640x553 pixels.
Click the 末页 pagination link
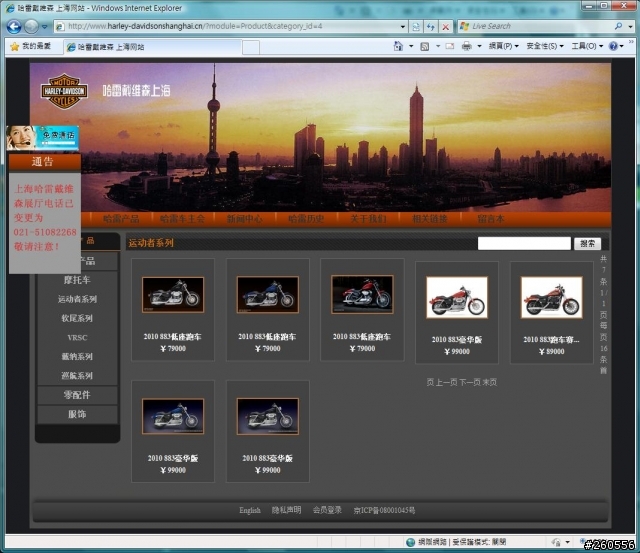pos(490,382)
